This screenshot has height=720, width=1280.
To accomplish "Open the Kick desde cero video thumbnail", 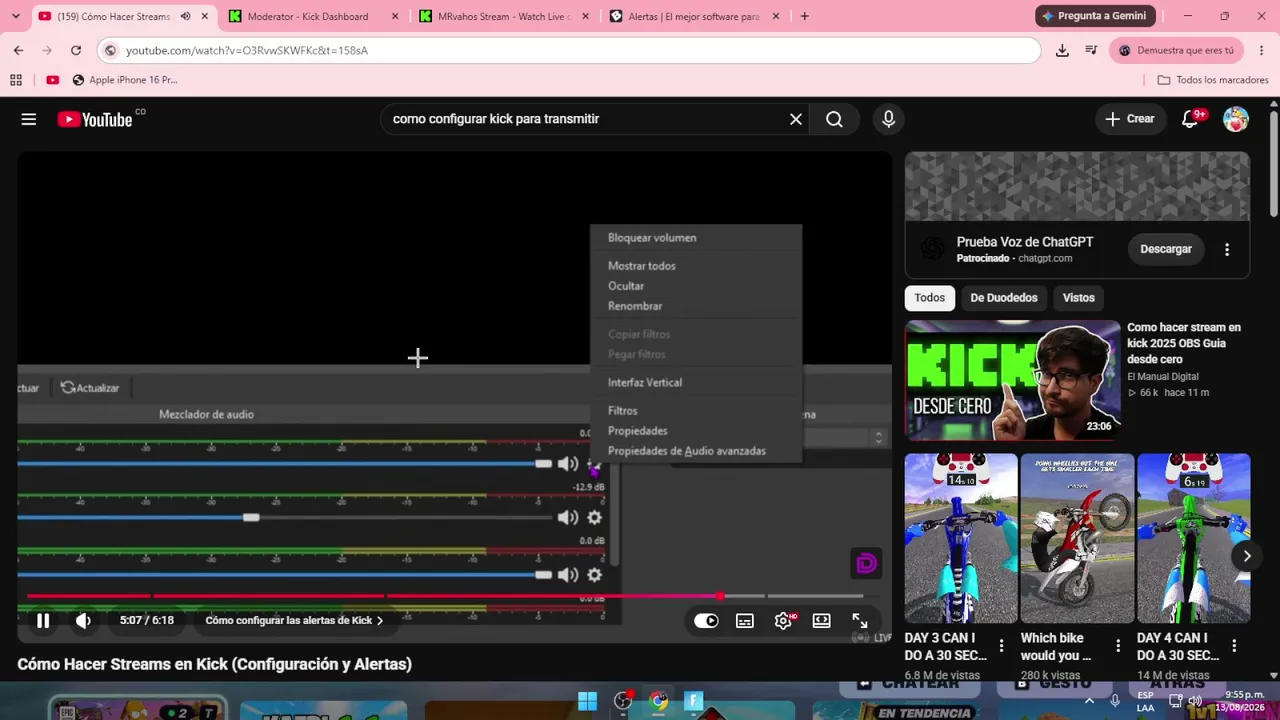I will point(1013,381).
